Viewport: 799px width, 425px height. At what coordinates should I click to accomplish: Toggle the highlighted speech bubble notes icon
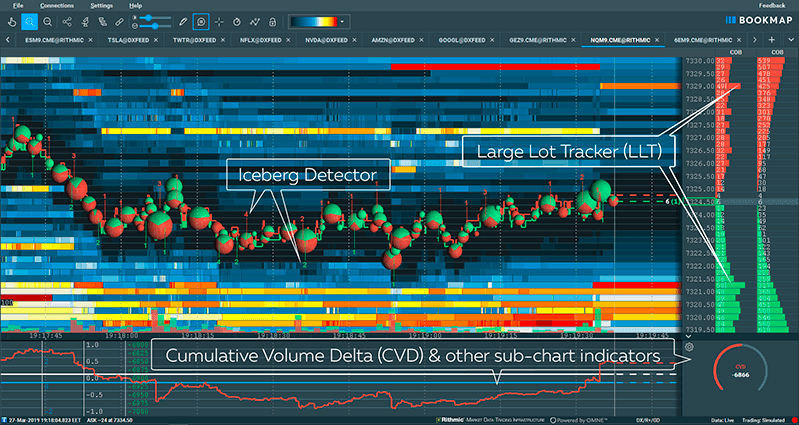coord(201,22)
